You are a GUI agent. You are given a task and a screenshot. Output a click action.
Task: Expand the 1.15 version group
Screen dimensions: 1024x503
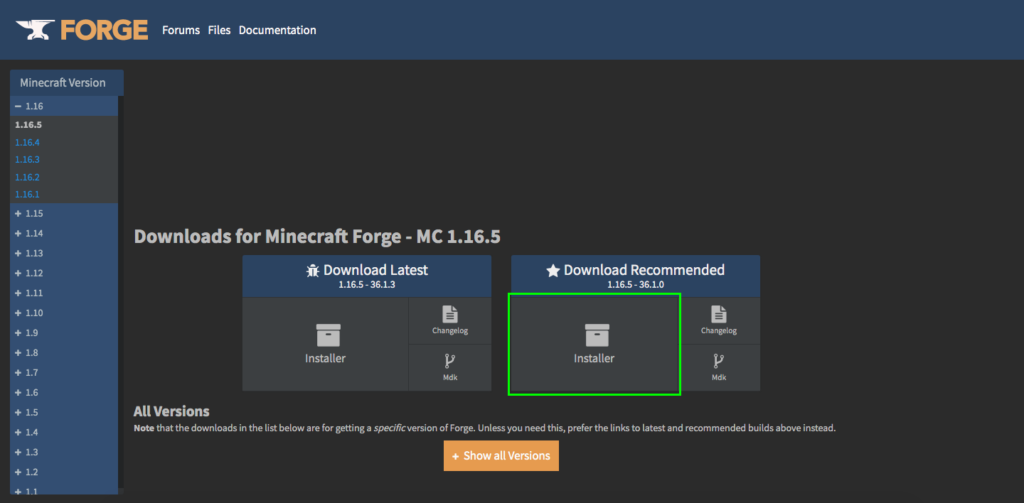18,214
